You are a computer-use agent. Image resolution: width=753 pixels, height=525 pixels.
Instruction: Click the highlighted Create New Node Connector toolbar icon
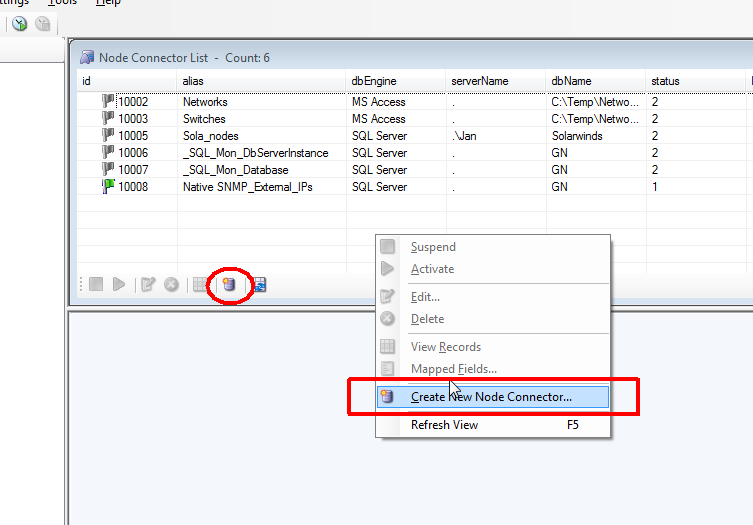[228, 285]
